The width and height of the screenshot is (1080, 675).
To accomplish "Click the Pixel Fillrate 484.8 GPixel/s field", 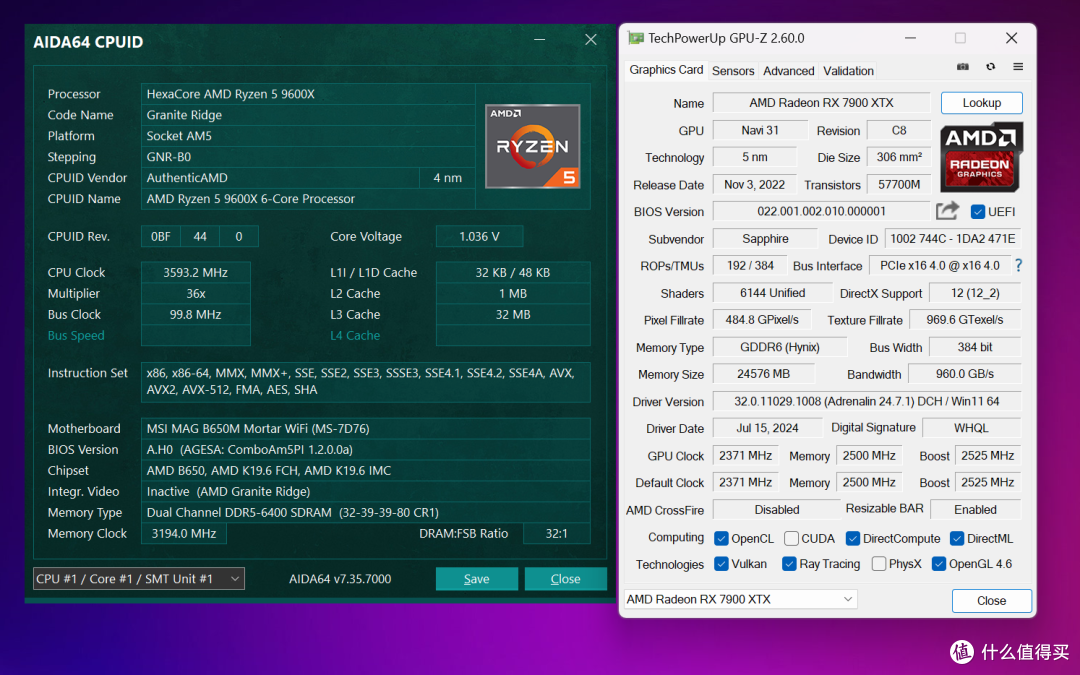I will (762, 320).
